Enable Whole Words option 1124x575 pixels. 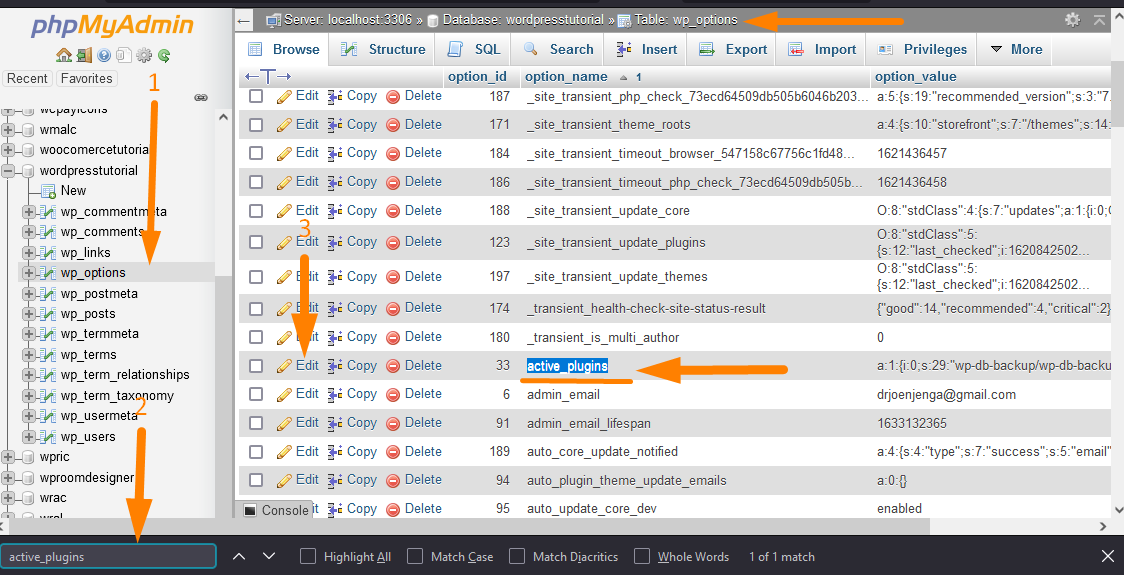[642, 556]
